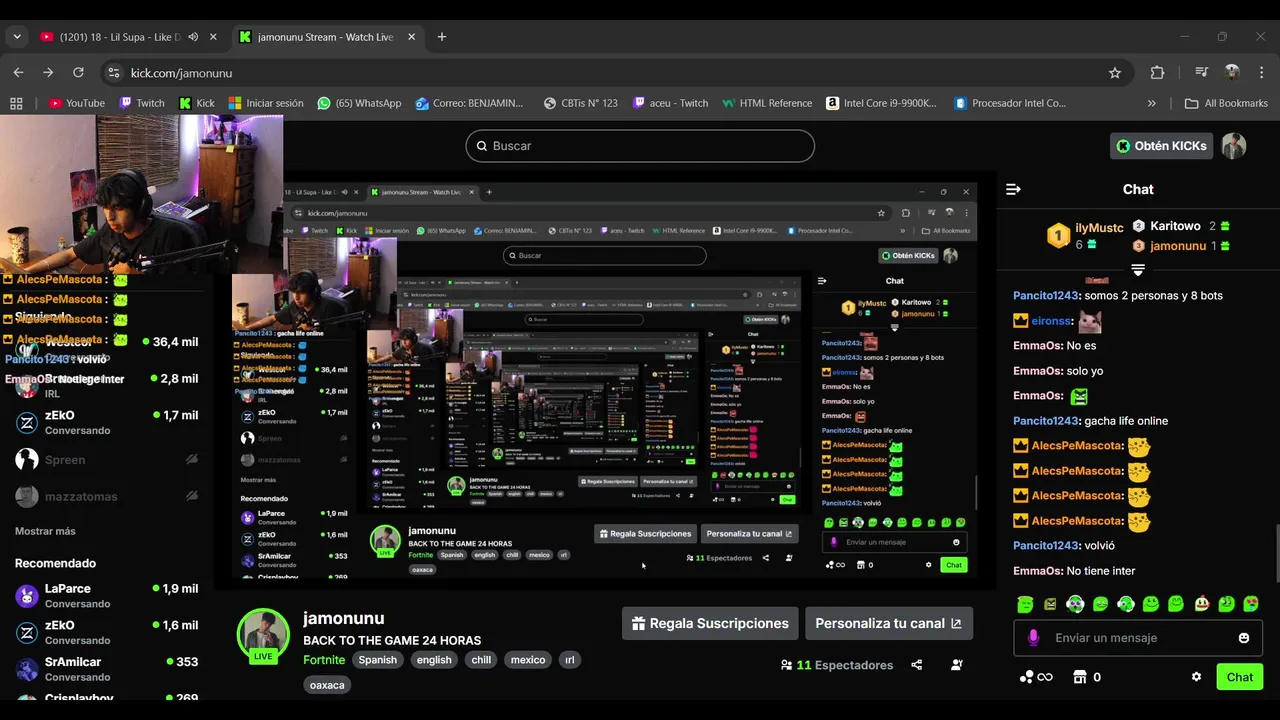Open the Chrome three-dot menu
This screenshot has width=1280, height=720.
point(1261,73)
